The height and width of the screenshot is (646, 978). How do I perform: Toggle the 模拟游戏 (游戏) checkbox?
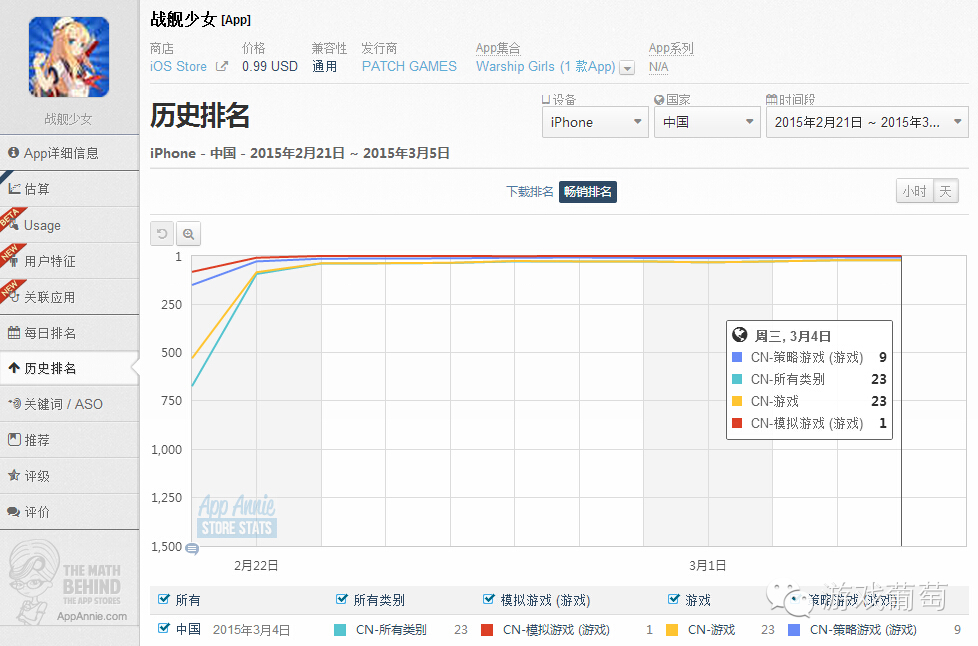(488, 599)
